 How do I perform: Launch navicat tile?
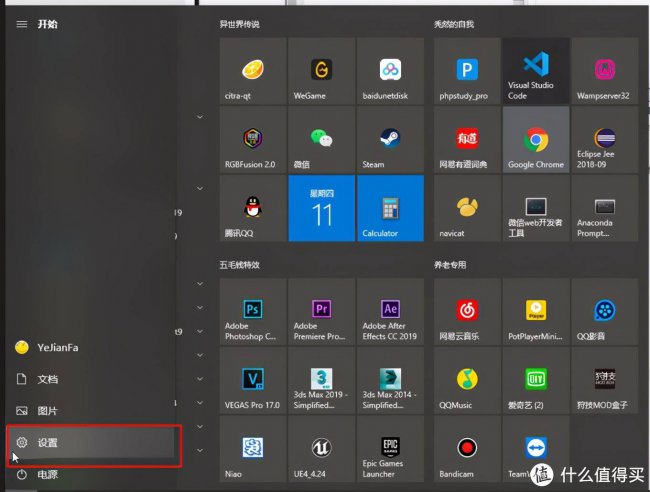[x=467, y=208]
